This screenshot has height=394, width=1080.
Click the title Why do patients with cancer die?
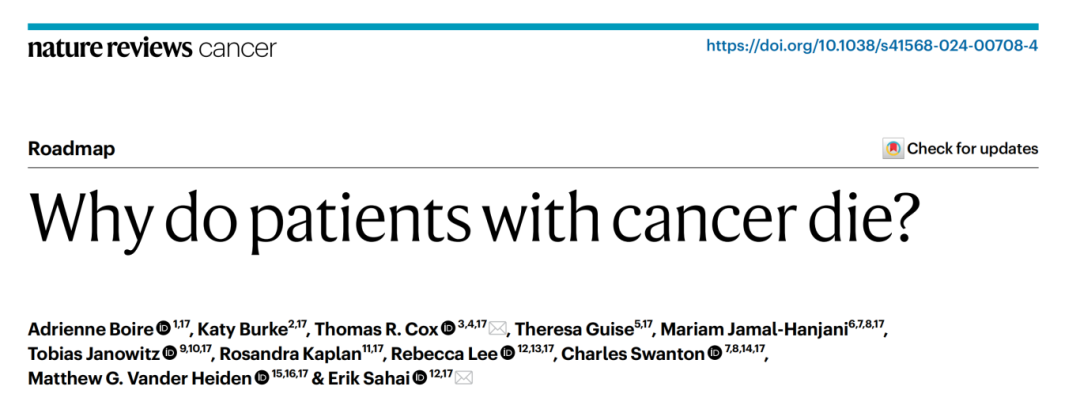(x=475, y=218)
